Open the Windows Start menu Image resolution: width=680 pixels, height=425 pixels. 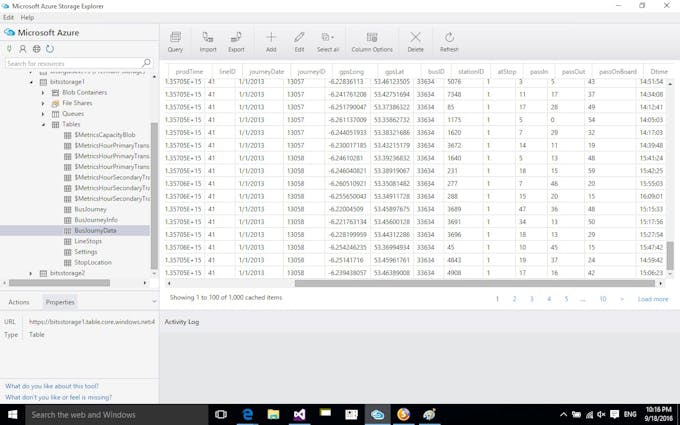(13, 415)
